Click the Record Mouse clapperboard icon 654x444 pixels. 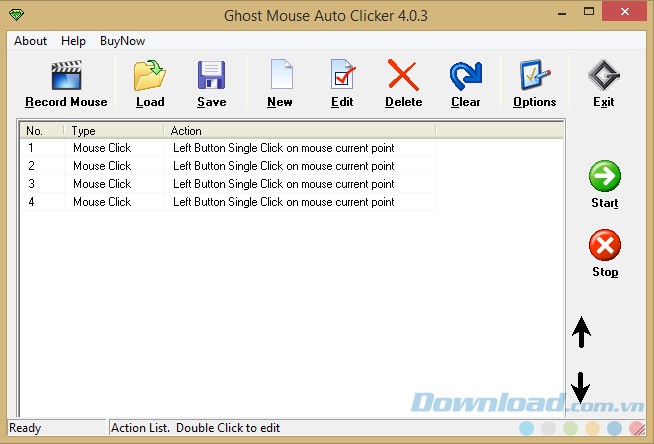pos(66,75)
